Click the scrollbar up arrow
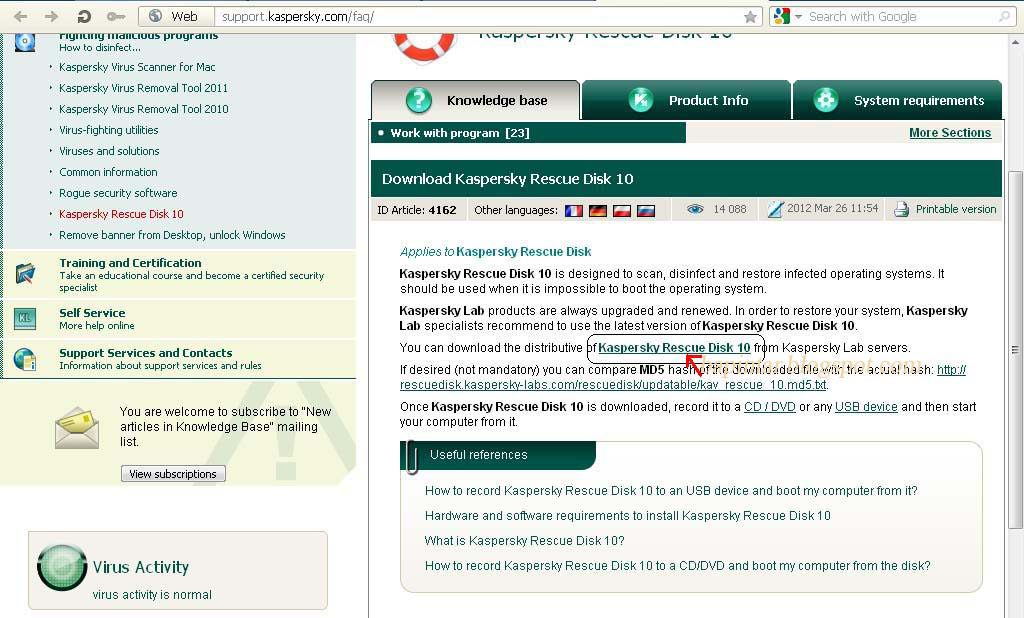Screen dimensions: 1024x618 click(1014, 42)
